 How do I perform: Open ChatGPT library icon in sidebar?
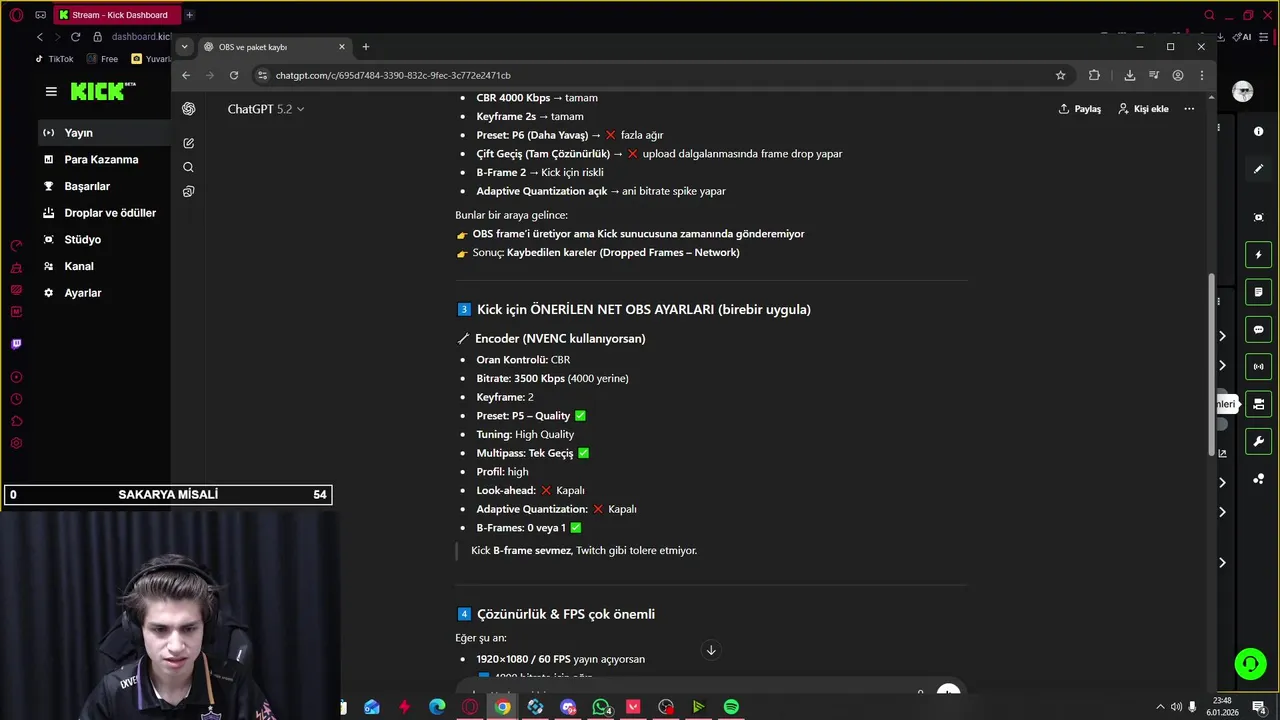pyautogui.click(x=188, y=191)
